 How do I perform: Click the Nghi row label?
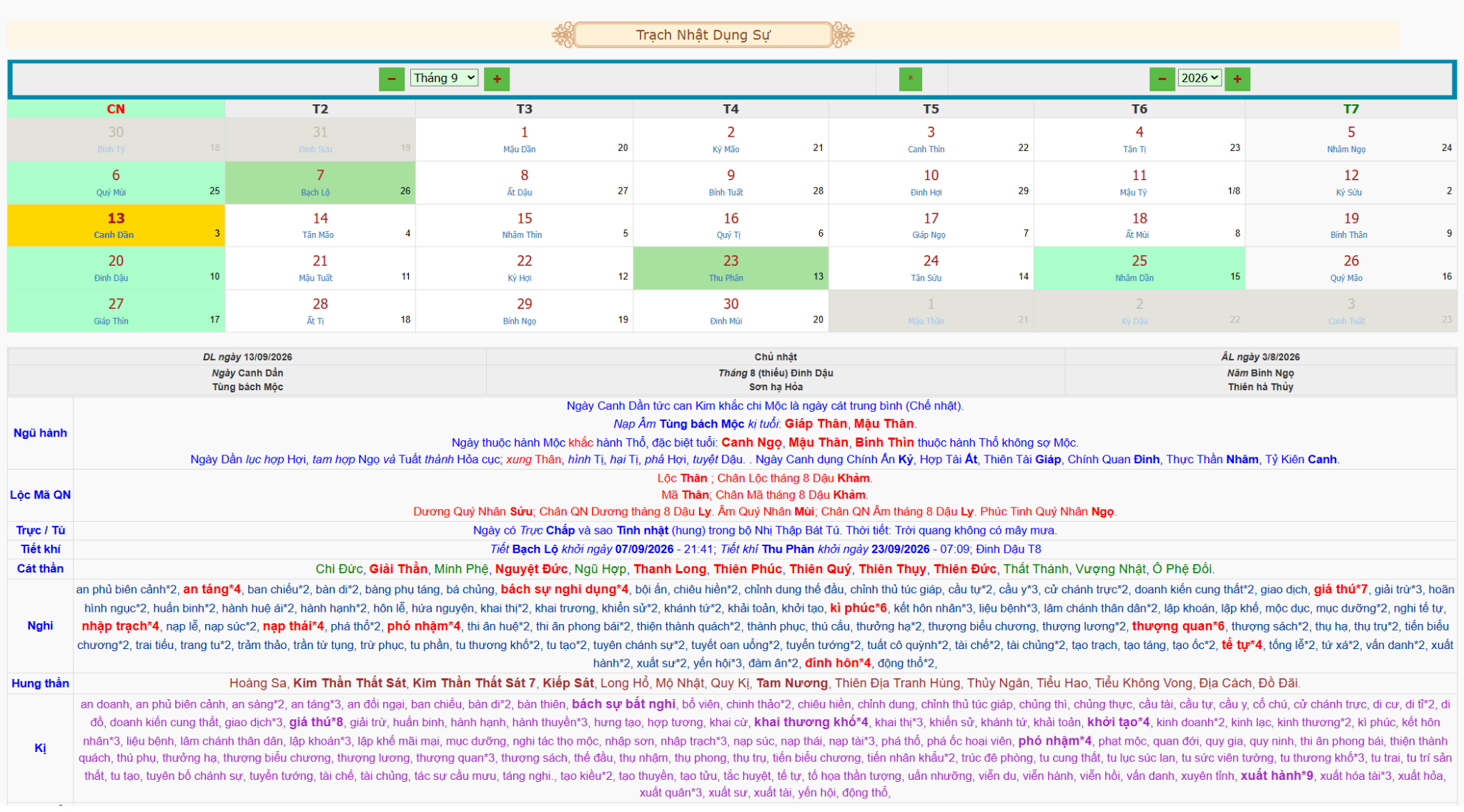click(40, 626)
